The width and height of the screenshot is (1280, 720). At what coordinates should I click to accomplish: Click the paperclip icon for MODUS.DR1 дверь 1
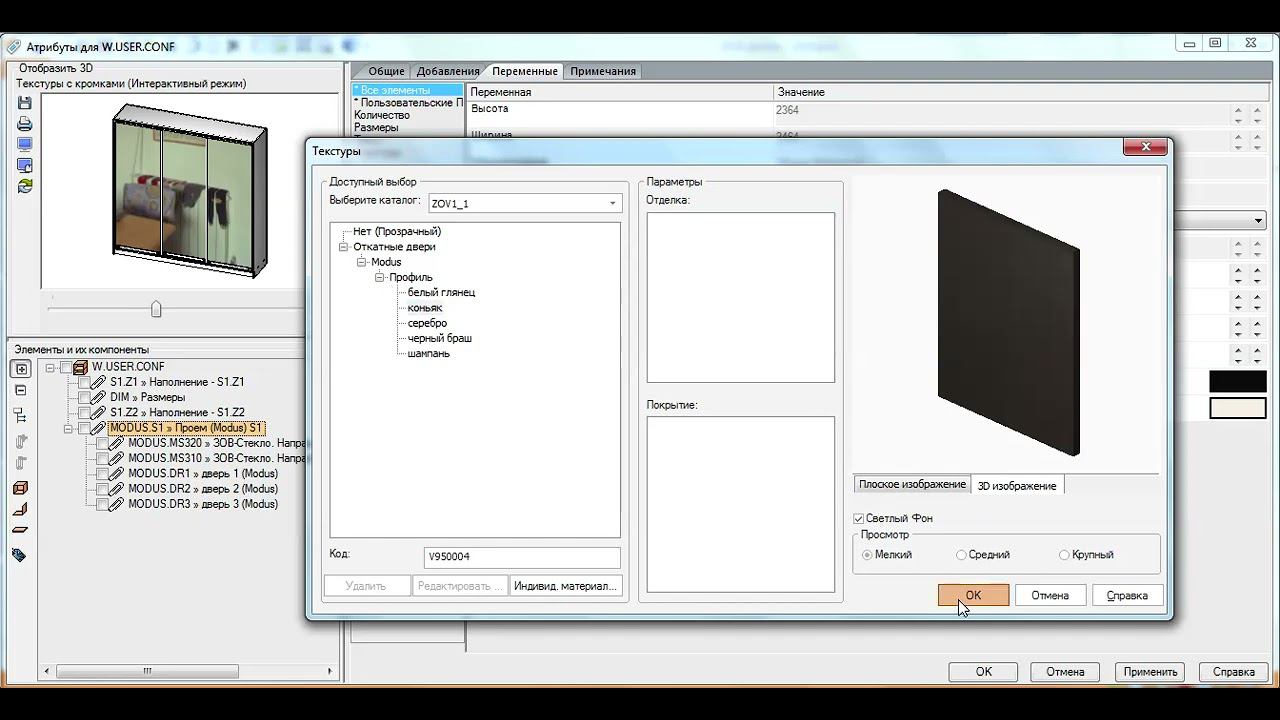click(x=117, y=473)
